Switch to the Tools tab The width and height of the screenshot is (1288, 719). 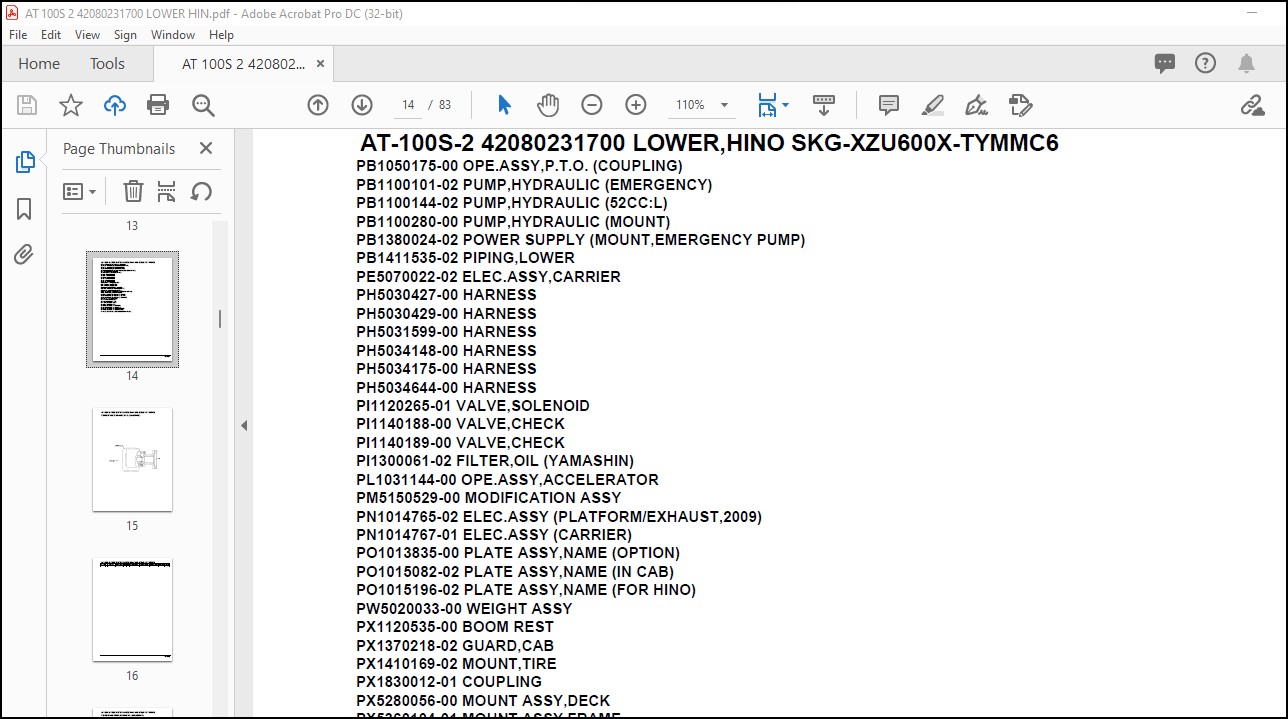[107, 63]
